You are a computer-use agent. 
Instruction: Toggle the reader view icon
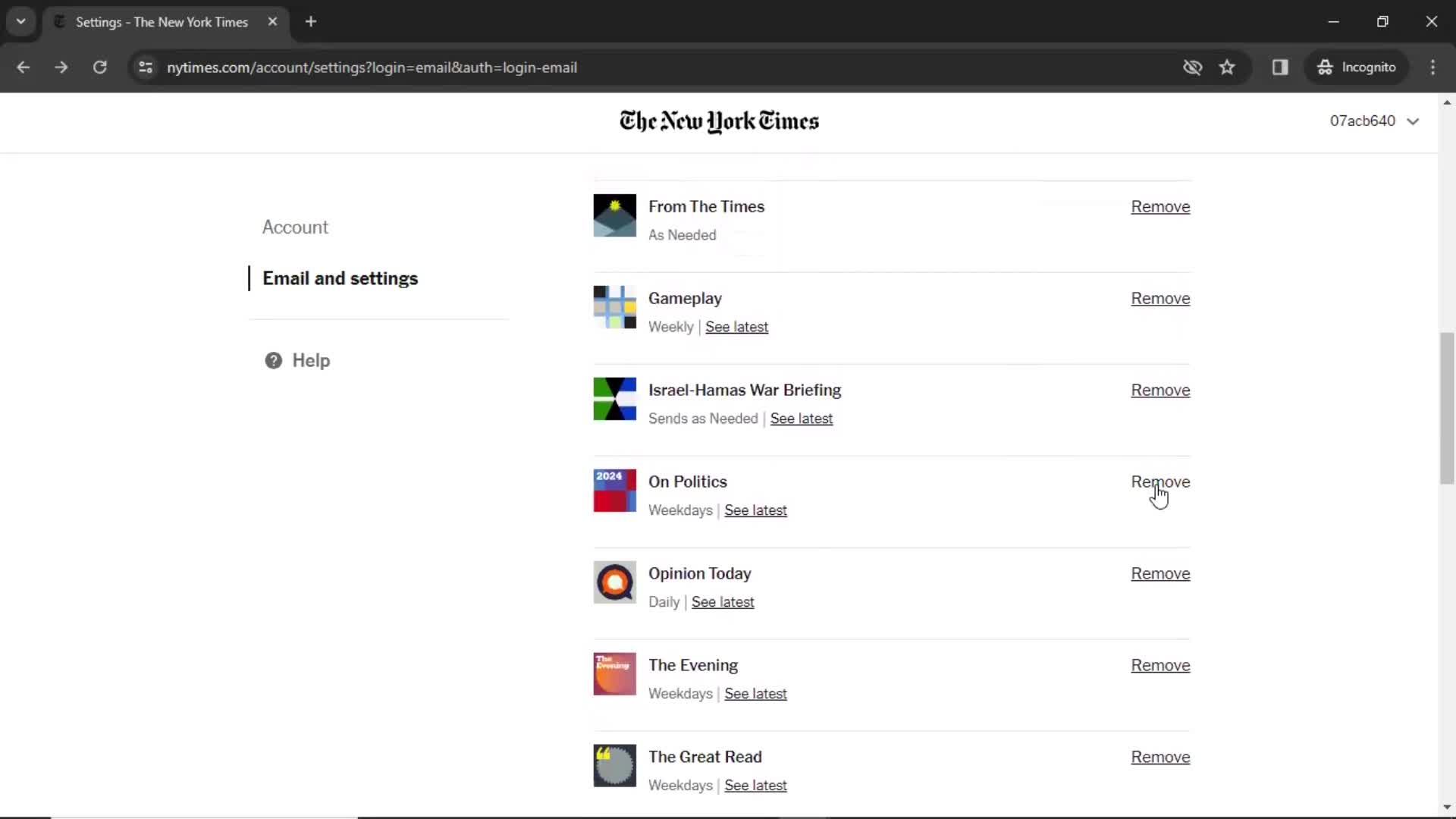click(1281, 67)
